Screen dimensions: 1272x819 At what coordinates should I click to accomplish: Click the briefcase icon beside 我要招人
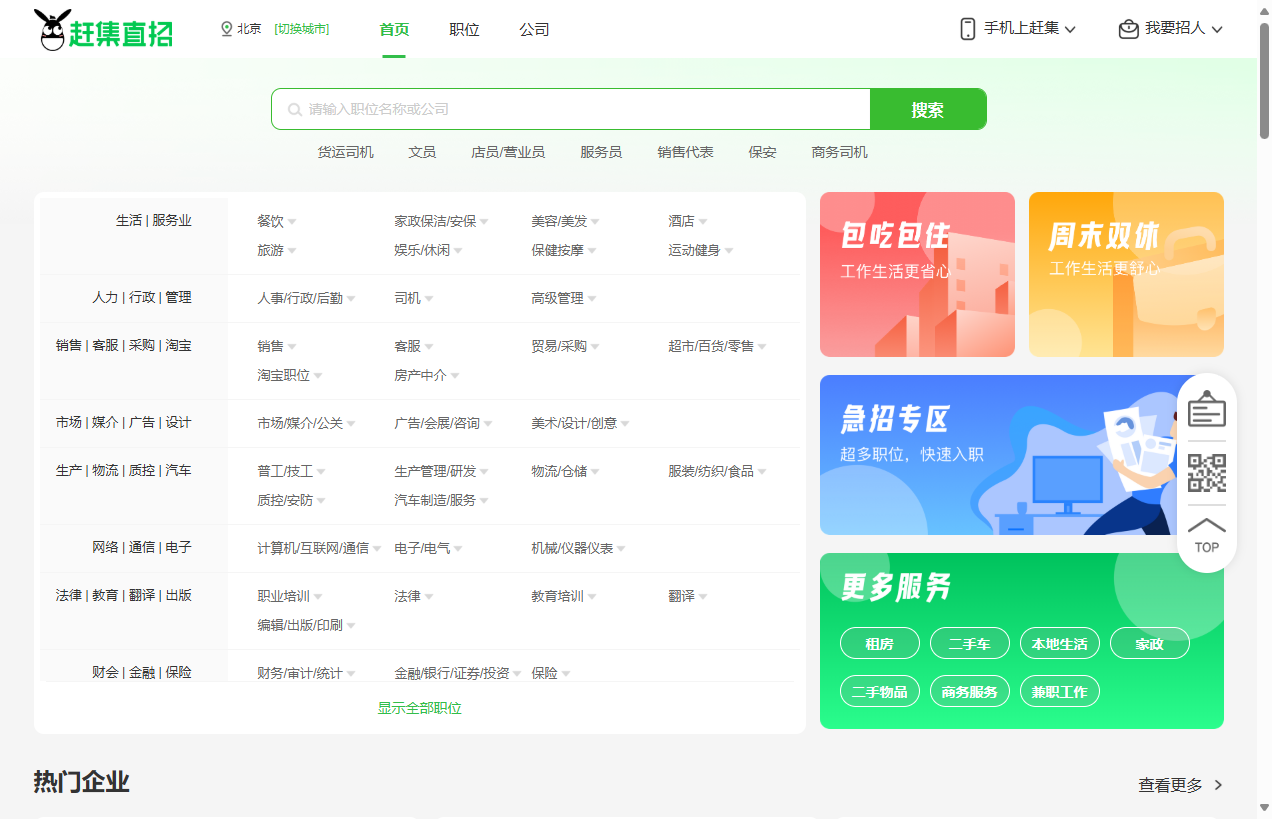[x=1128, y=29]
